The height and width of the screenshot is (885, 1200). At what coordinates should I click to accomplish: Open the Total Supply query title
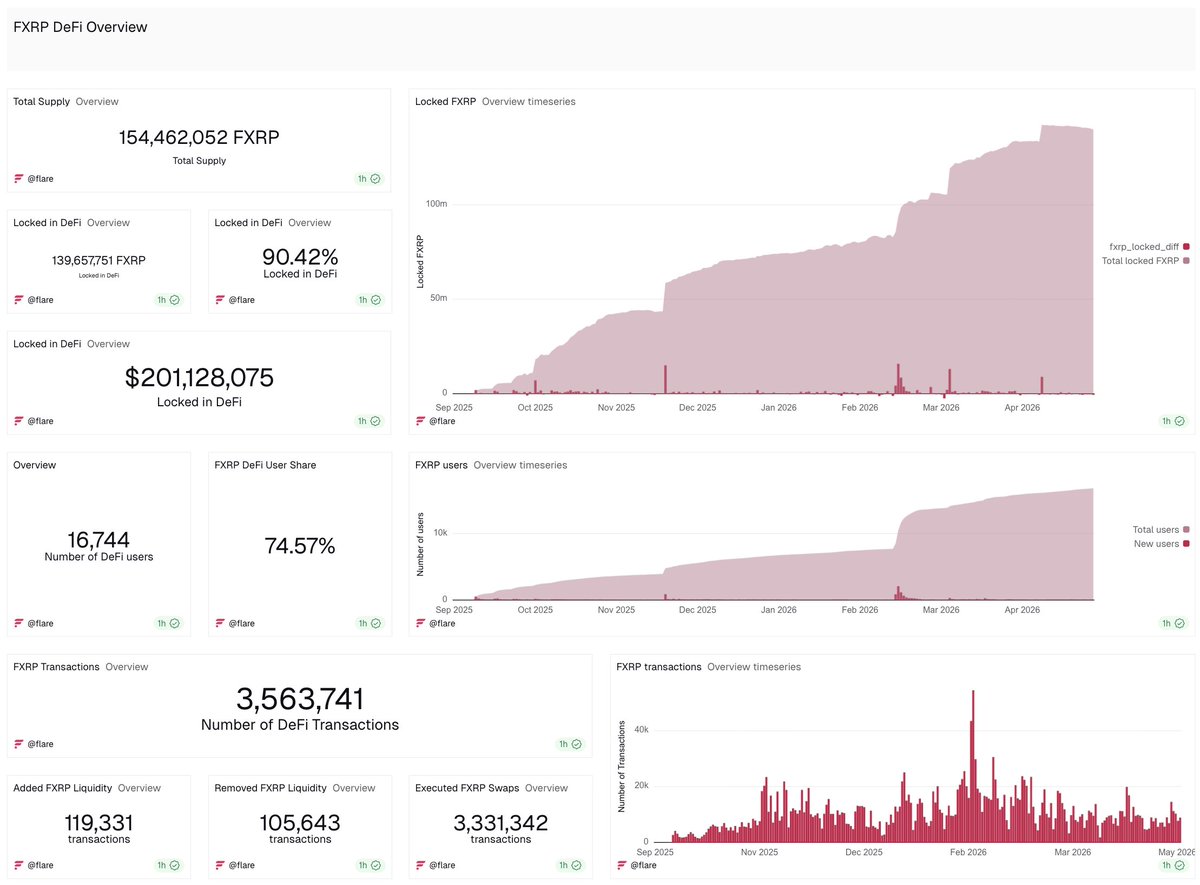[x=41, y=101]
